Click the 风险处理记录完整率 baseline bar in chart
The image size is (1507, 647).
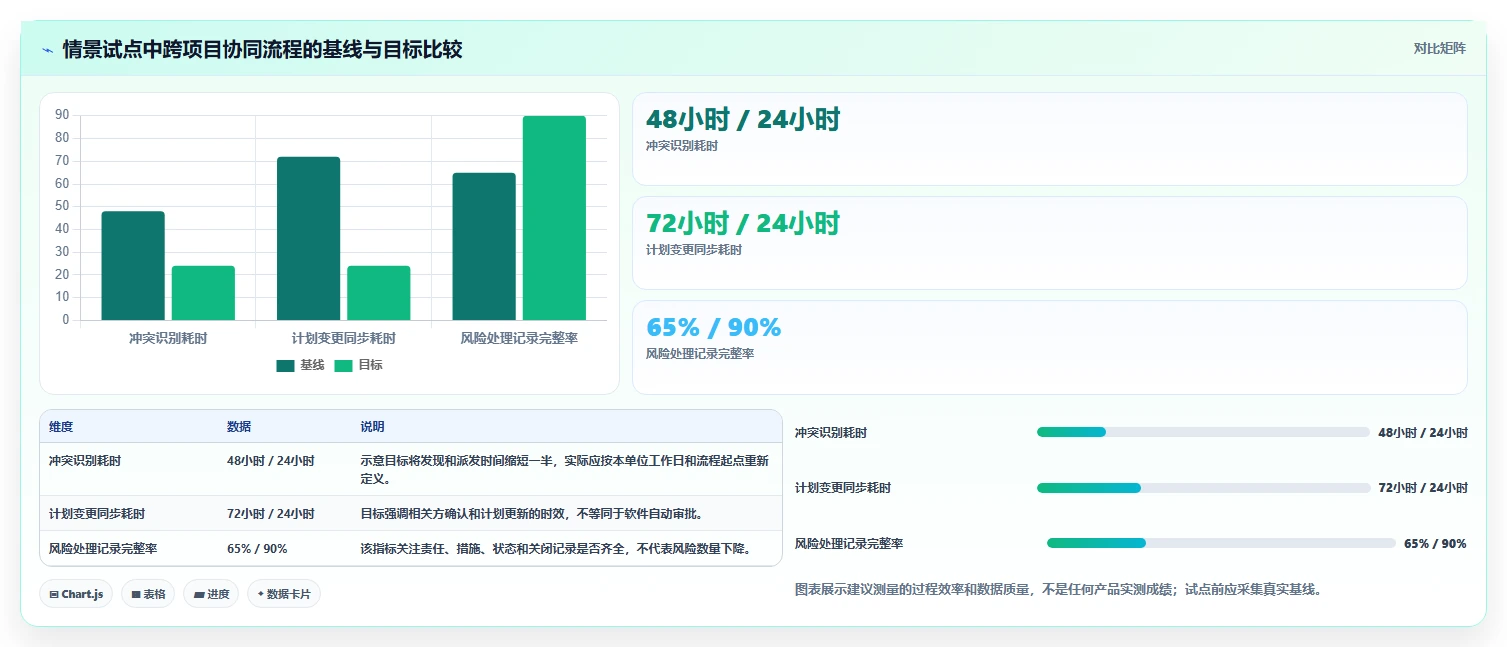point(484,246)
